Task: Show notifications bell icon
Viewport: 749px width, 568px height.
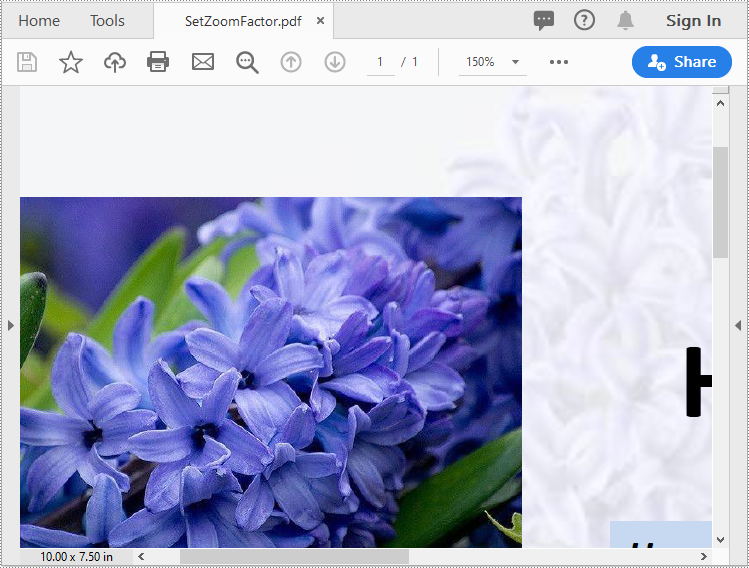Action: coord(625,21)
